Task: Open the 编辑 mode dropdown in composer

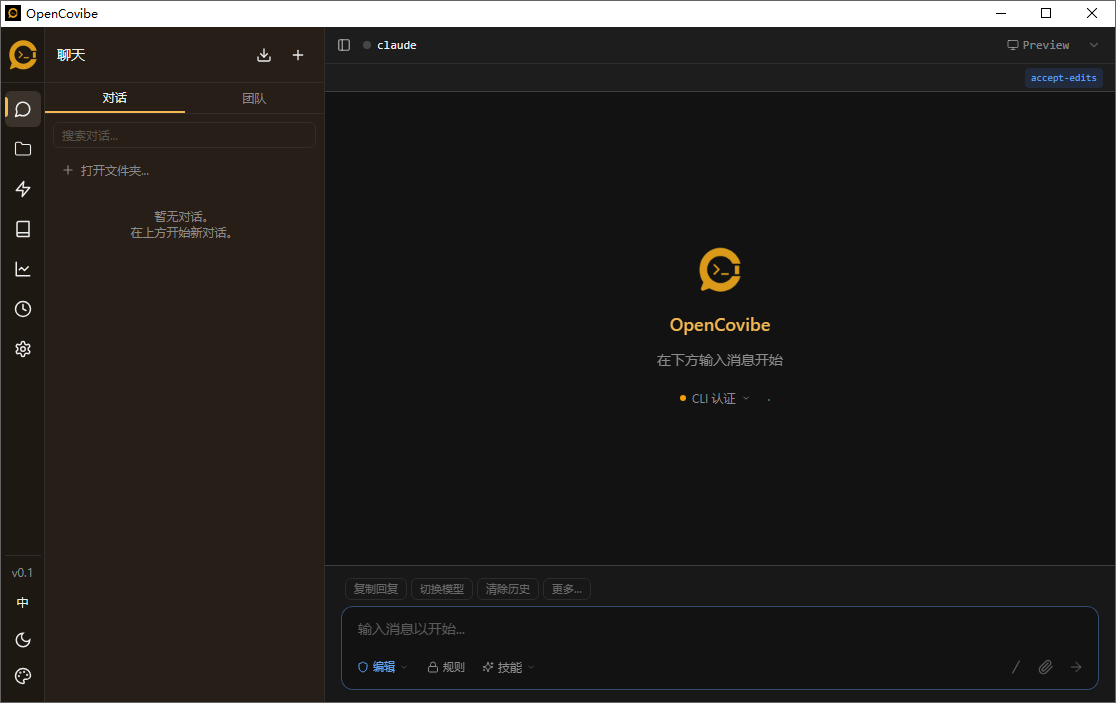Action: coord(381,667)
